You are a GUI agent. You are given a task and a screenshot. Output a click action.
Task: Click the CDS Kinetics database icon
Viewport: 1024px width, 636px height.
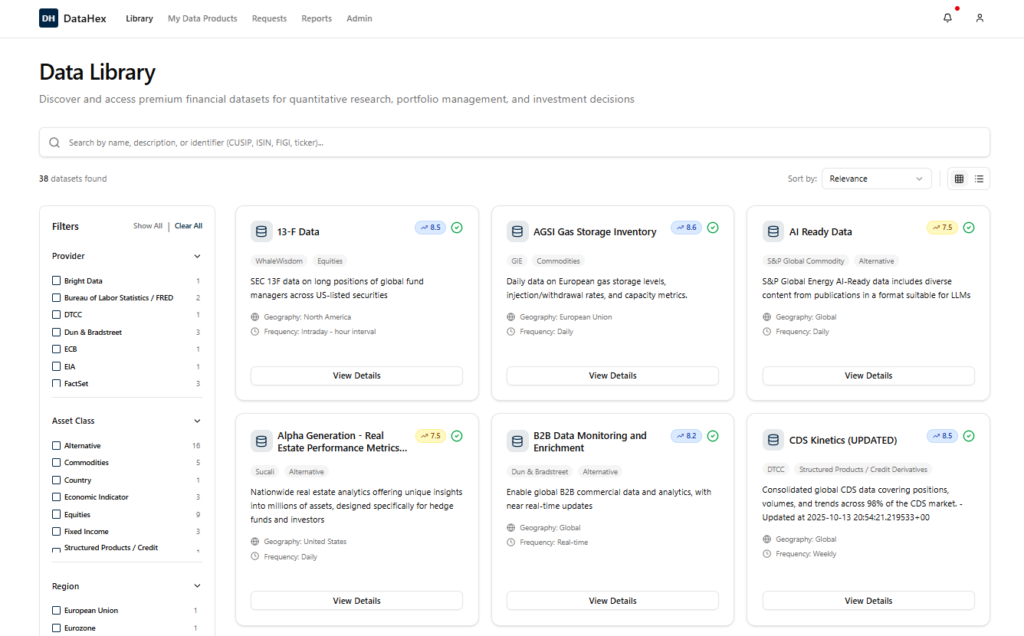click(x=773, y=439)
